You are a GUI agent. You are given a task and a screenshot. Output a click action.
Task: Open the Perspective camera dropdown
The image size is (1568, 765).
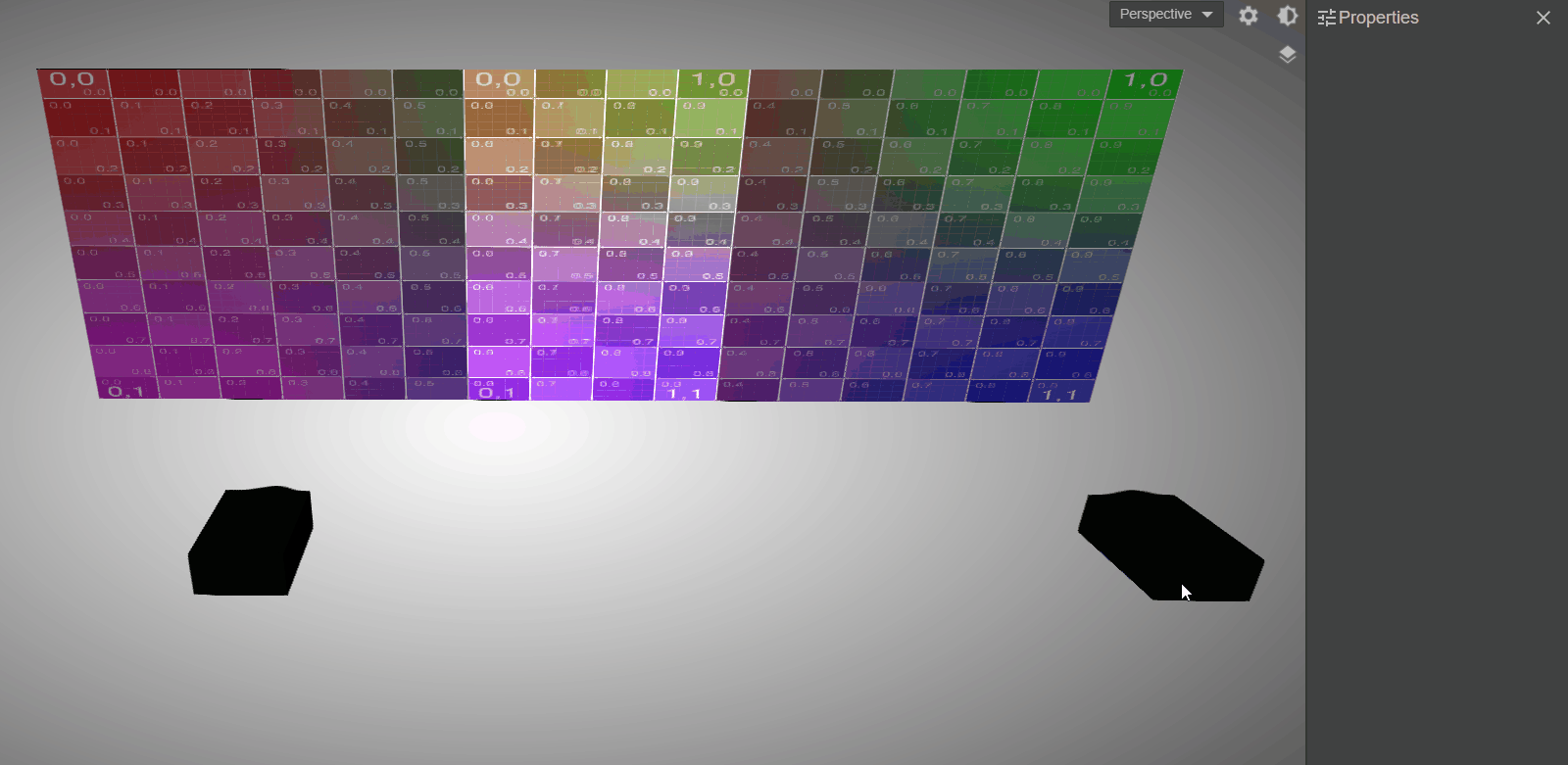pos(1165,15)
